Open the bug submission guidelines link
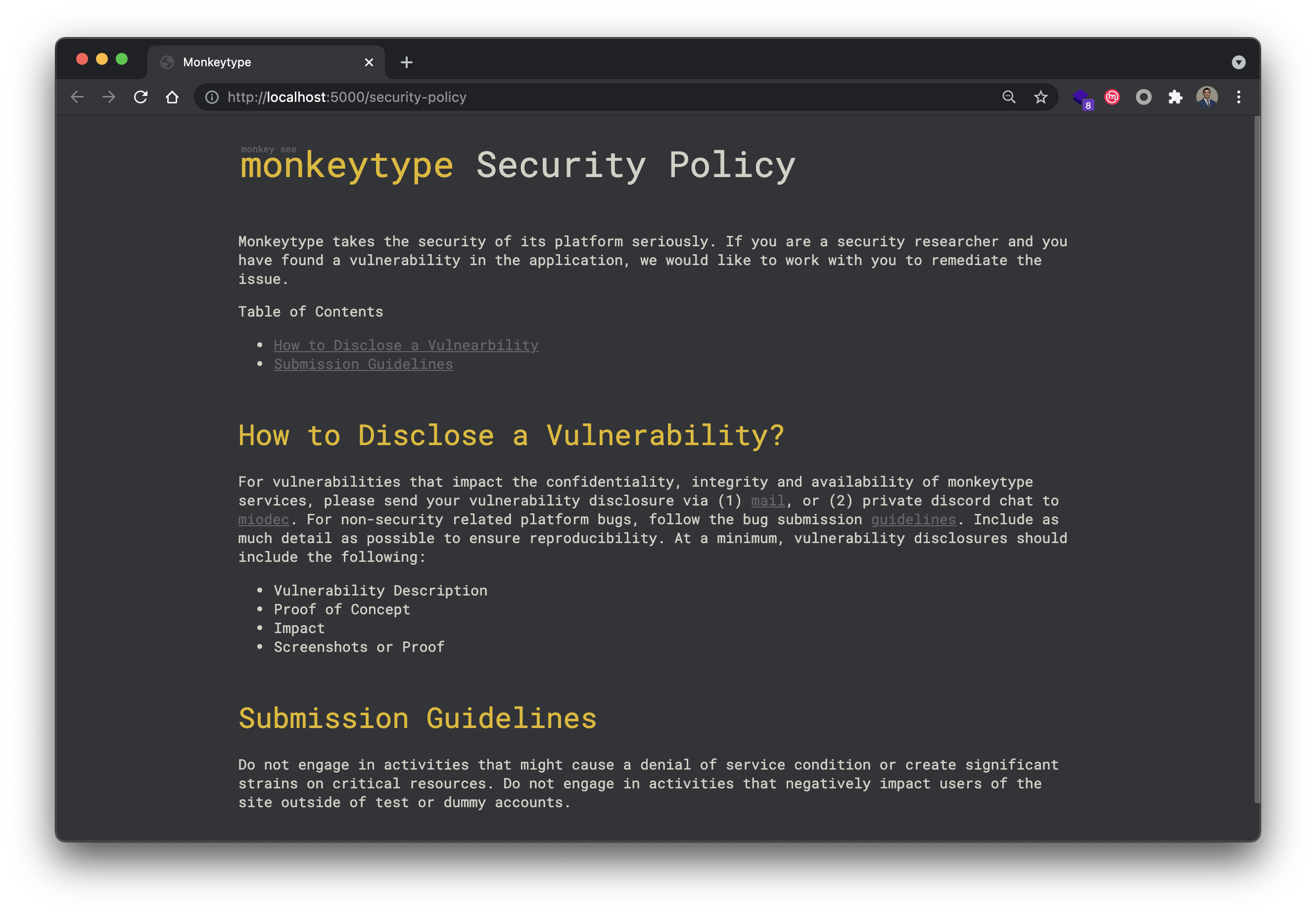This screenshot has width=1316, height=915. click(913, 519)
